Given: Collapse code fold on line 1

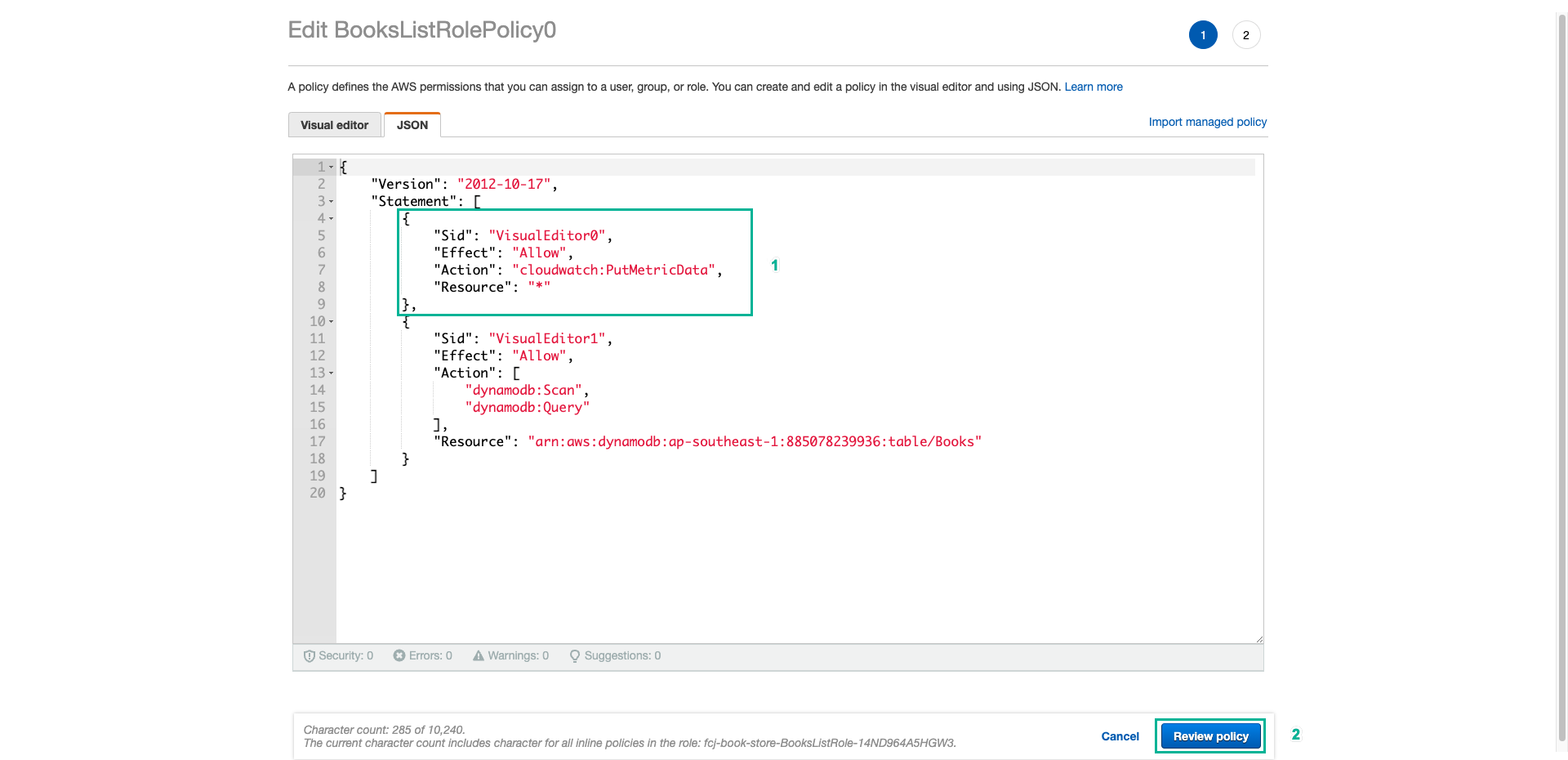Looking at the screenshot, I should click(332, 168).
